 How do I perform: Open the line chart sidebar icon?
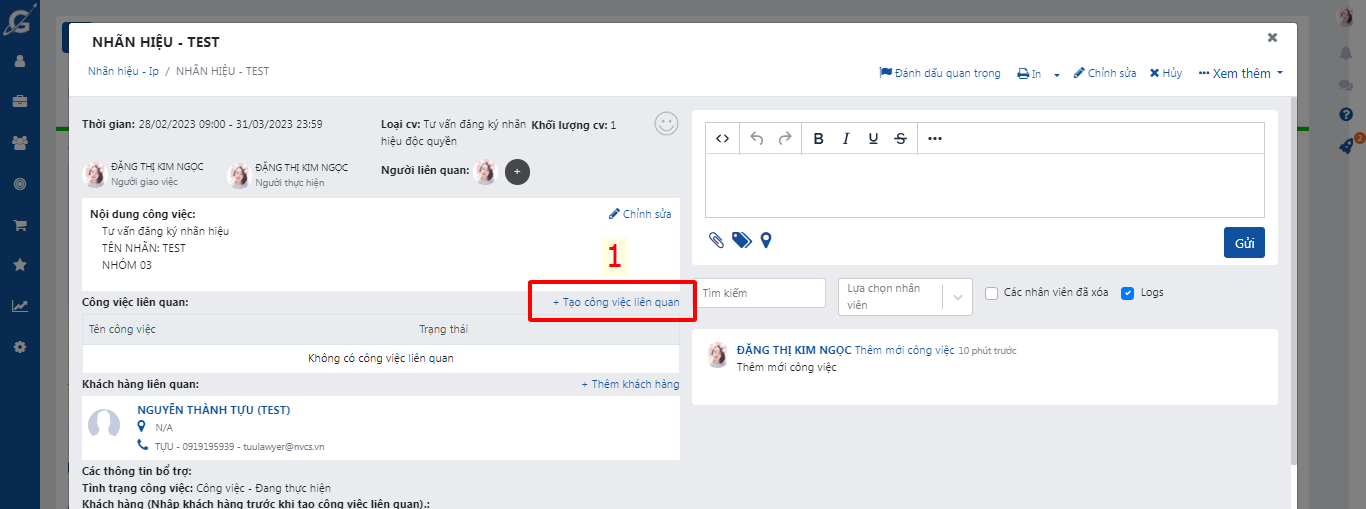[19, 306]
